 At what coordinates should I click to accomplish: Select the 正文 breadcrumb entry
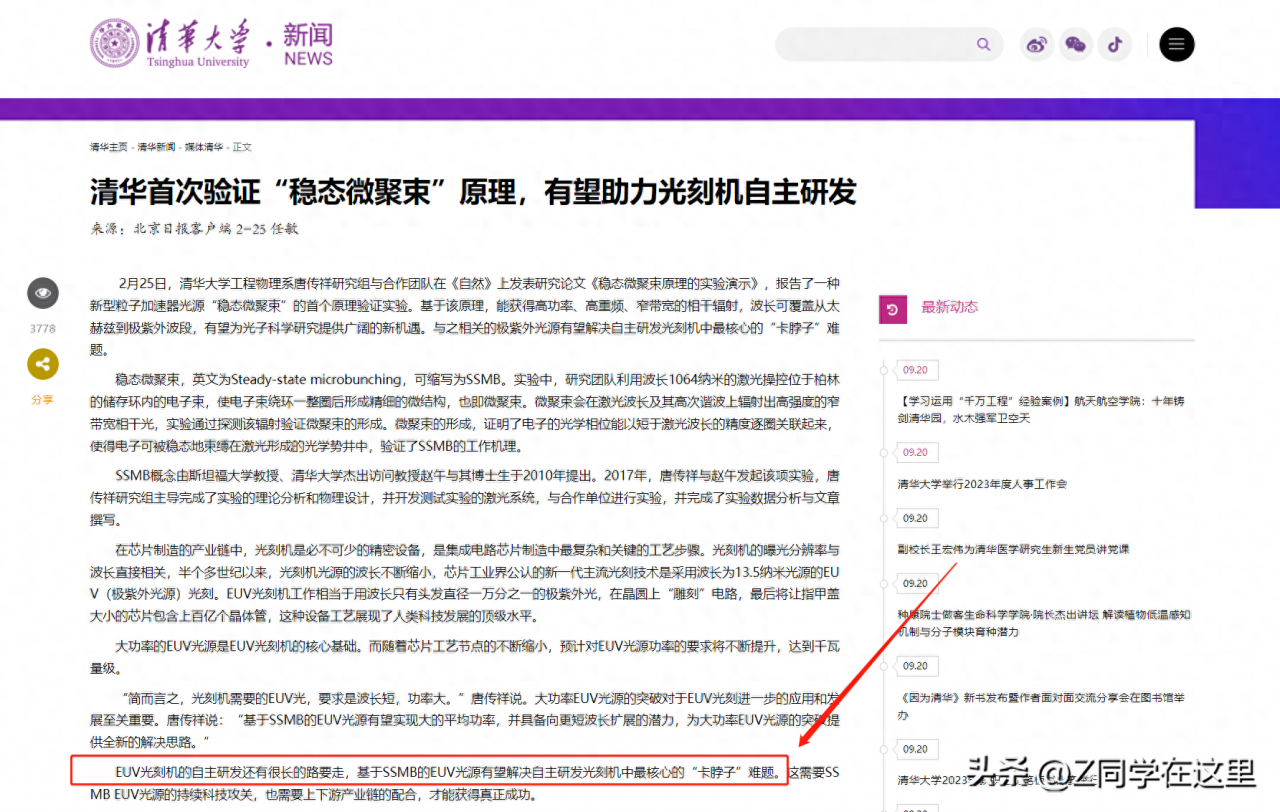click(243, 146)
